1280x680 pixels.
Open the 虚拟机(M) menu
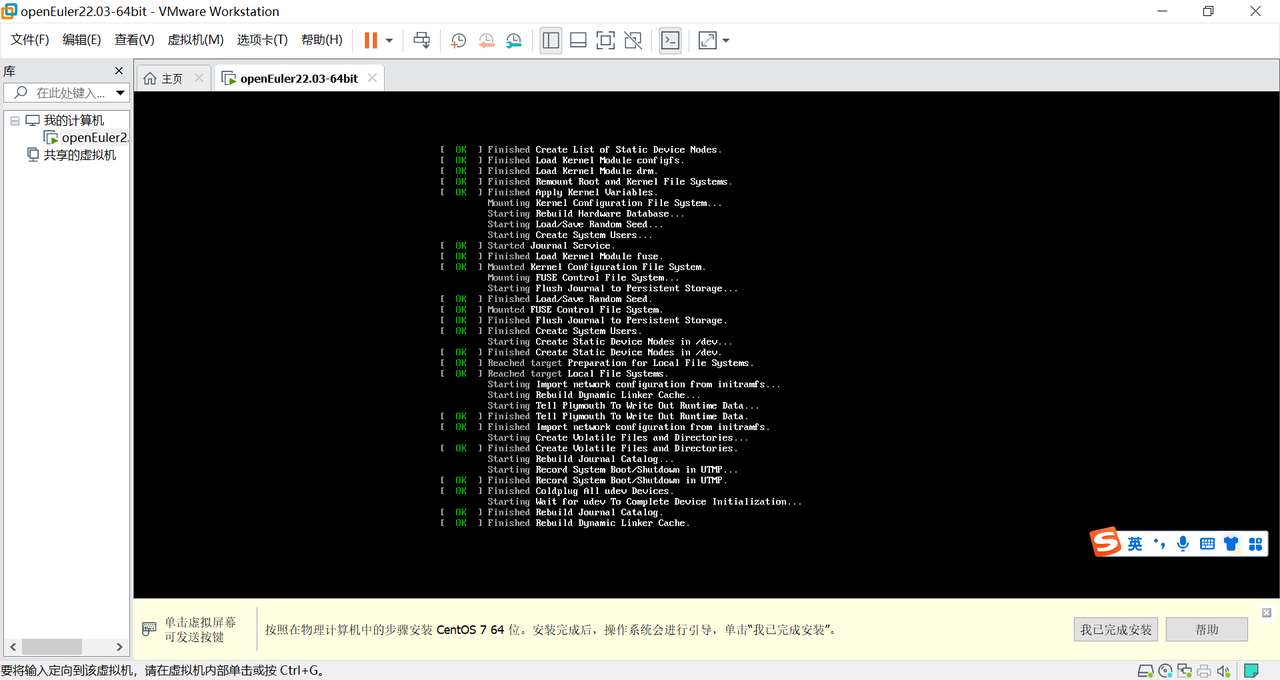195,40
